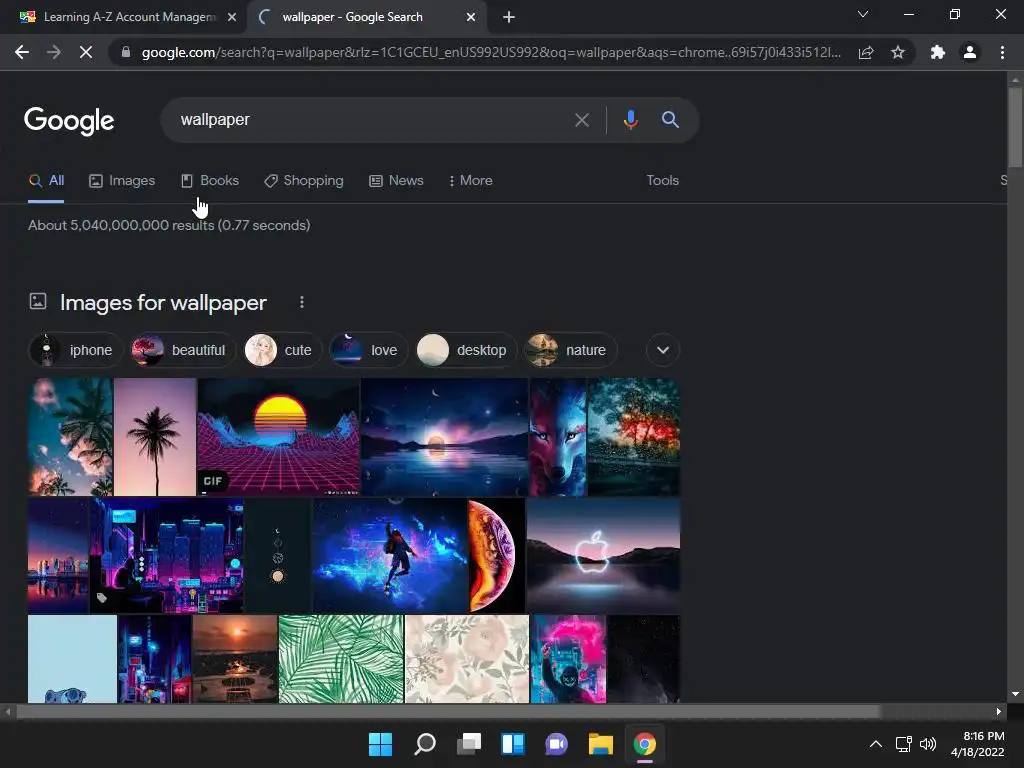1024x768 pixels.
Task: Filter images by the beautiful chip
Action: (x=183, y=350)
